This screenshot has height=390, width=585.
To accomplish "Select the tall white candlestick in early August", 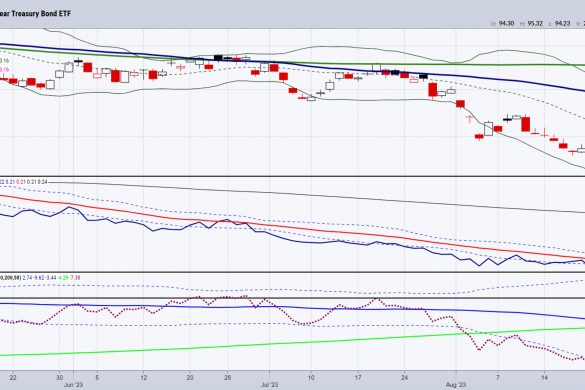I will [x=488, y=129].
